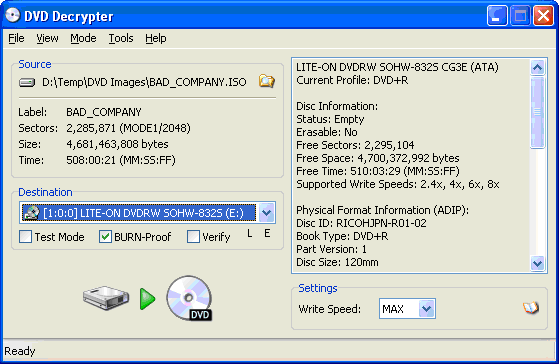Screen dimensions: 559x364
Task: Open the Mode menu
Action: [83, 38]
